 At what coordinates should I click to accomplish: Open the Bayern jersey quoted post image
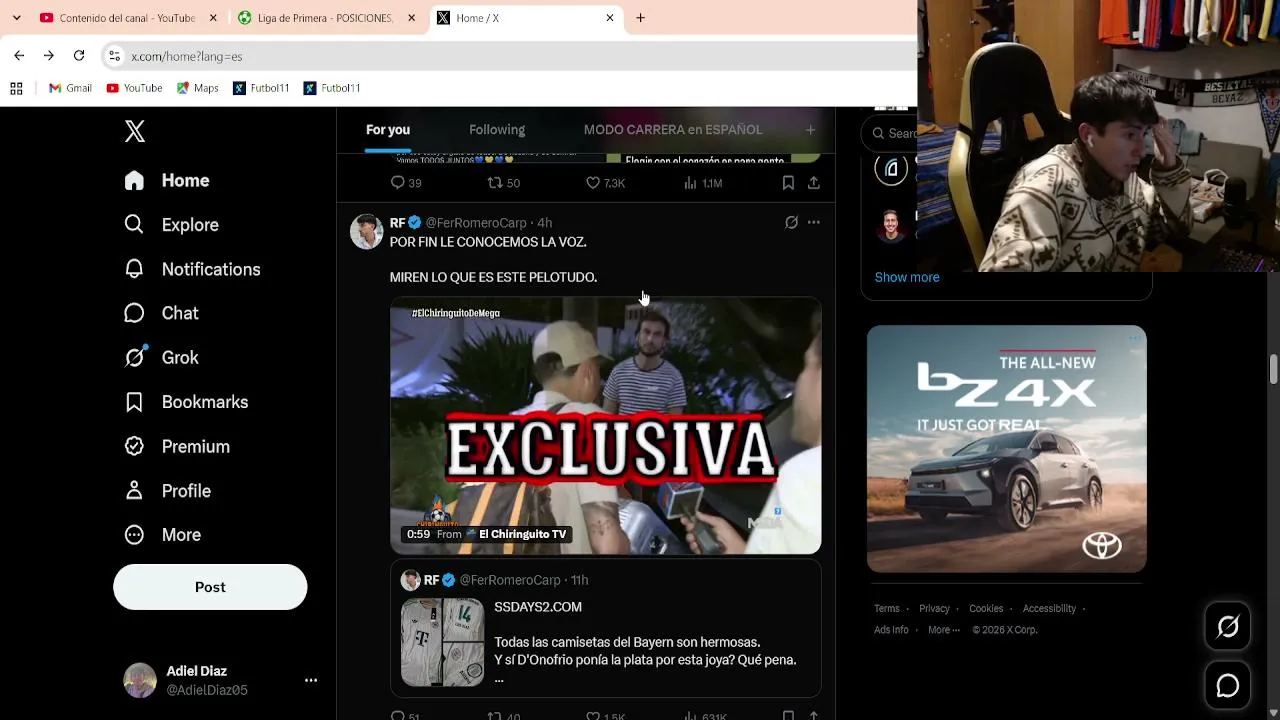pos(442,643)
